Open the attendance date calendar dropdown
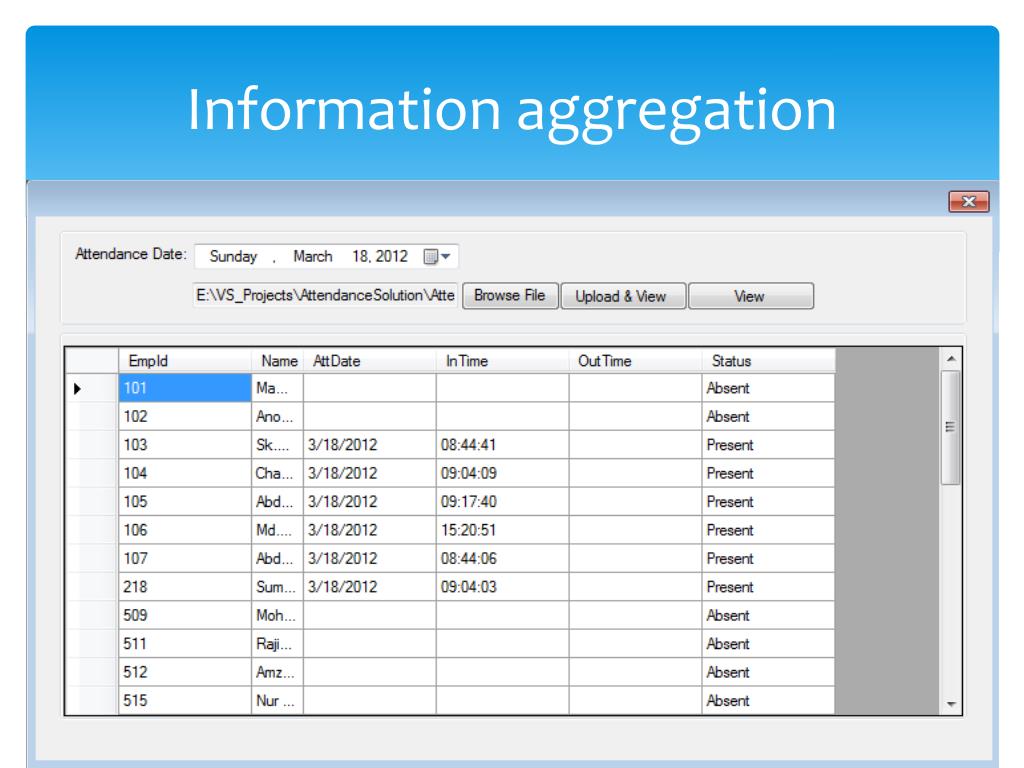Image resolution: width=1024 pixels, height=768 pixels. 437,257
